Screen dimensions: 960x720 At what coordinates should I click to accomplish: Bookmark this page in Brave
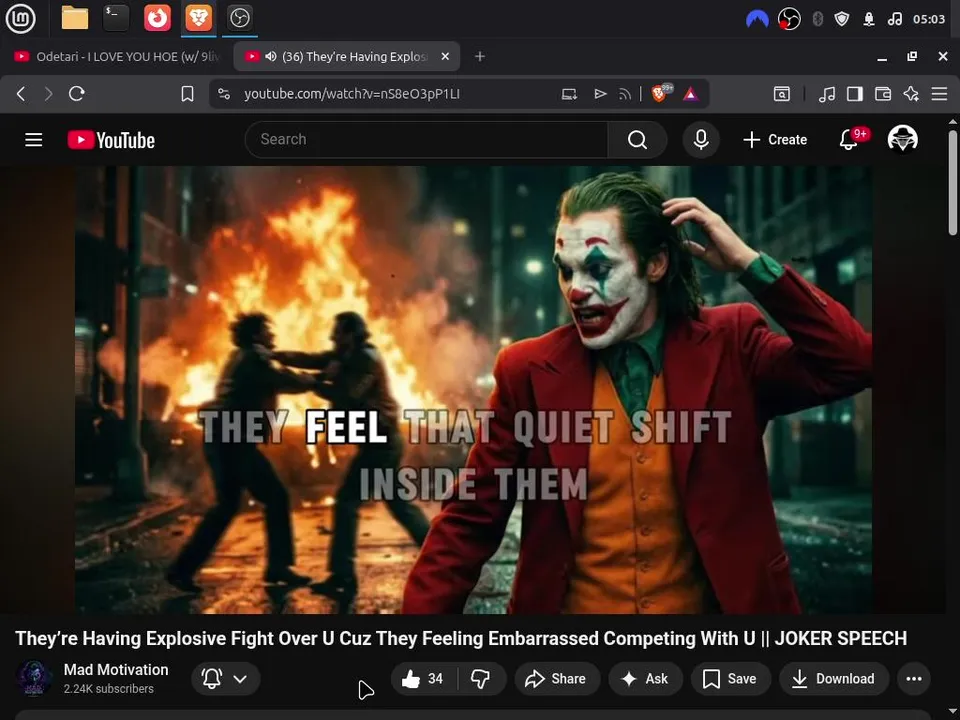click(x=187, y=94)
